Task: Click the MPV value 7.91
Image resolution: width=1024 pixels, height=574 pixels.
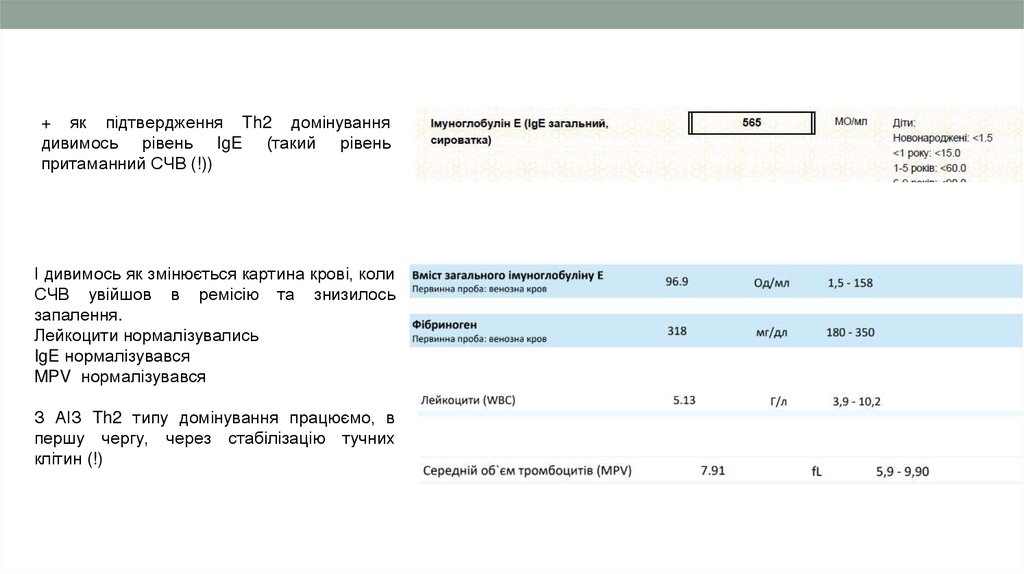Action: coord(712,470)
